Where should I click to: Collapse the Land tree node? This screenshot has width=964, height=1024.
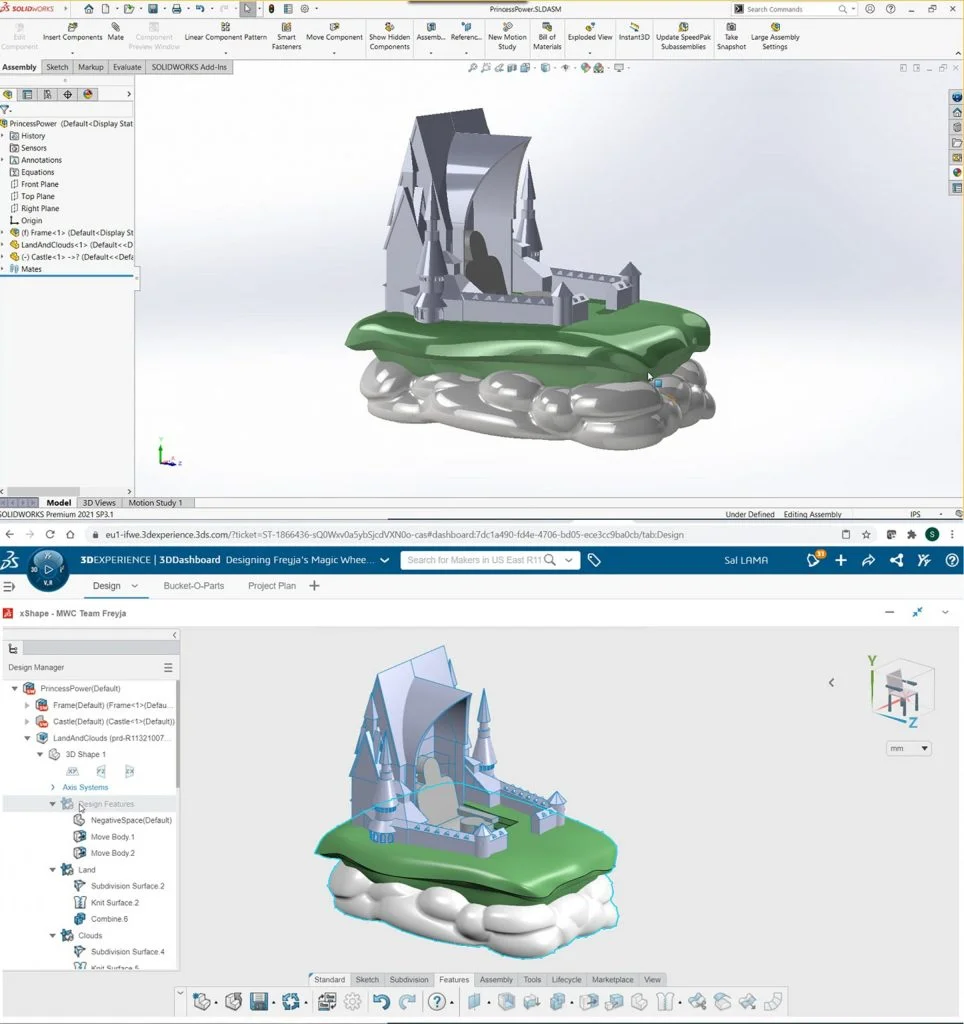point(53,870)
